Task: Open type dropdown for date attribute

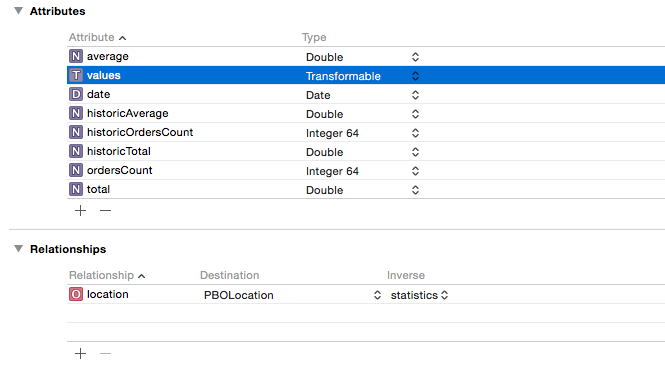Action: coord(415,95)
